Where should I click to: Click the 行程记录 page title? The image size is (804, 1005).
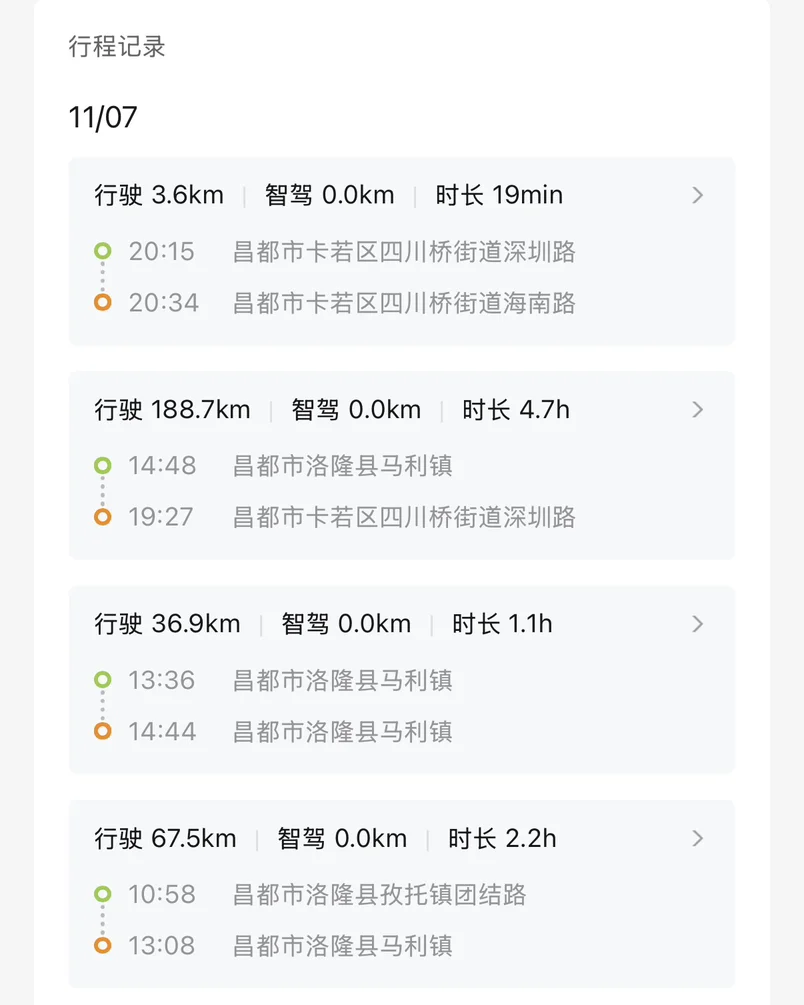click(x=117, y=46)
